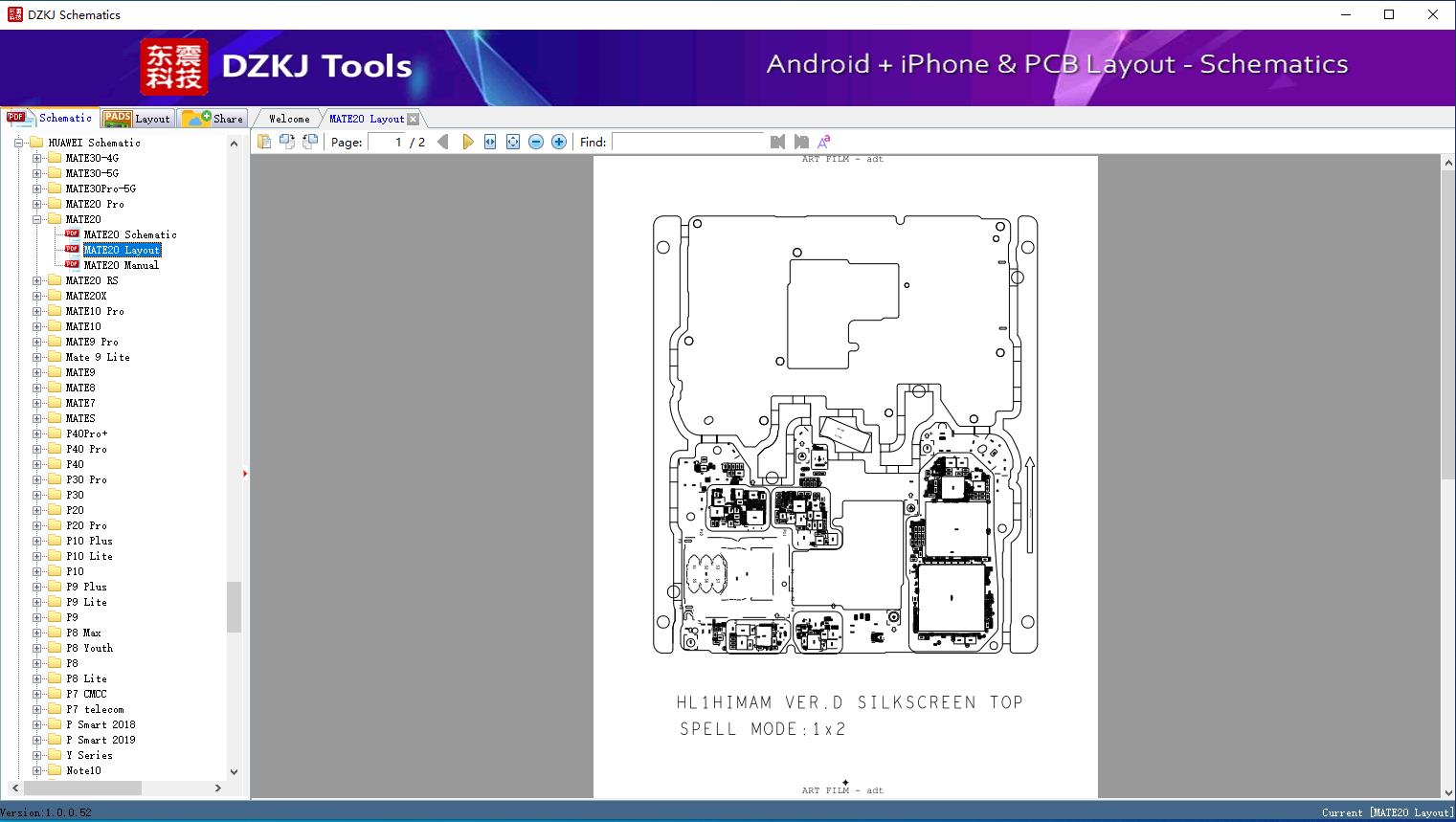Click the Current [MATE20 Layout] status text
This screenshot has width=1456, height=822.
[1387, 812]
